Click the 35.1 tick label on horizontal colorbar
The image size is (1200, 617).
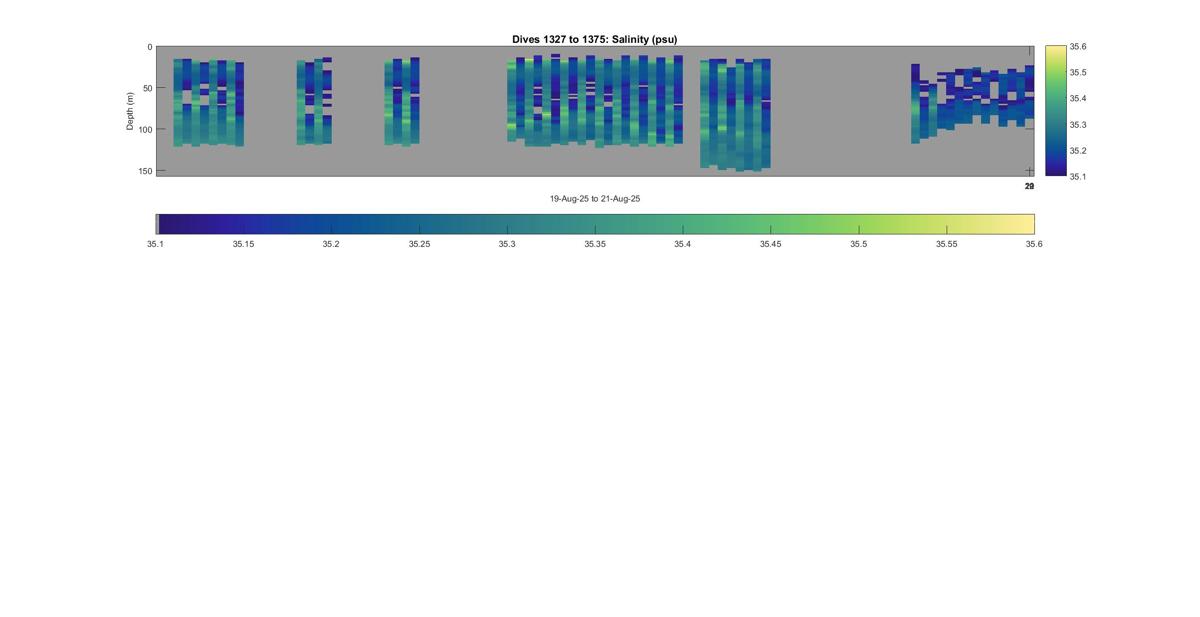click(x=155, y=243)
